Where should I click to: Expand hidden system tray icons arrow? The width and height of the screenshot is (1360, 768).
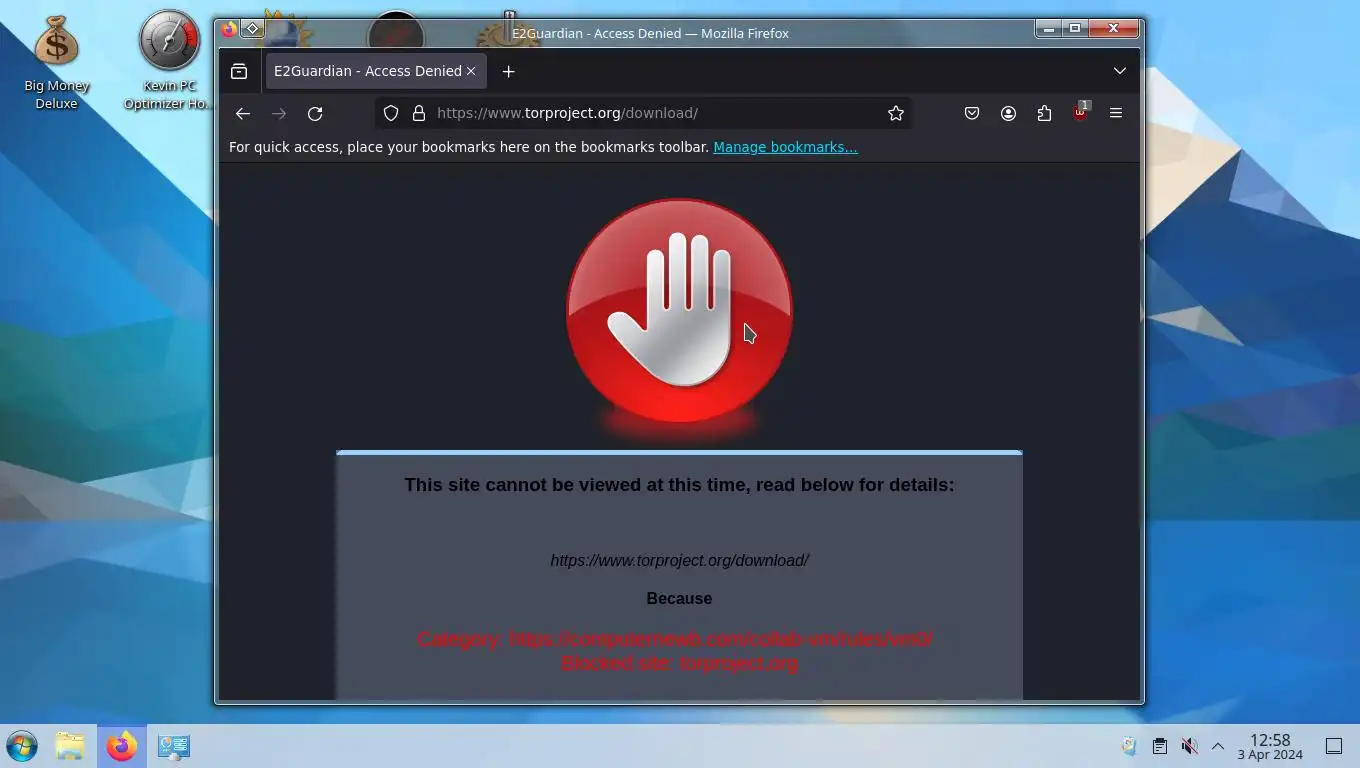coord(1218,746)
